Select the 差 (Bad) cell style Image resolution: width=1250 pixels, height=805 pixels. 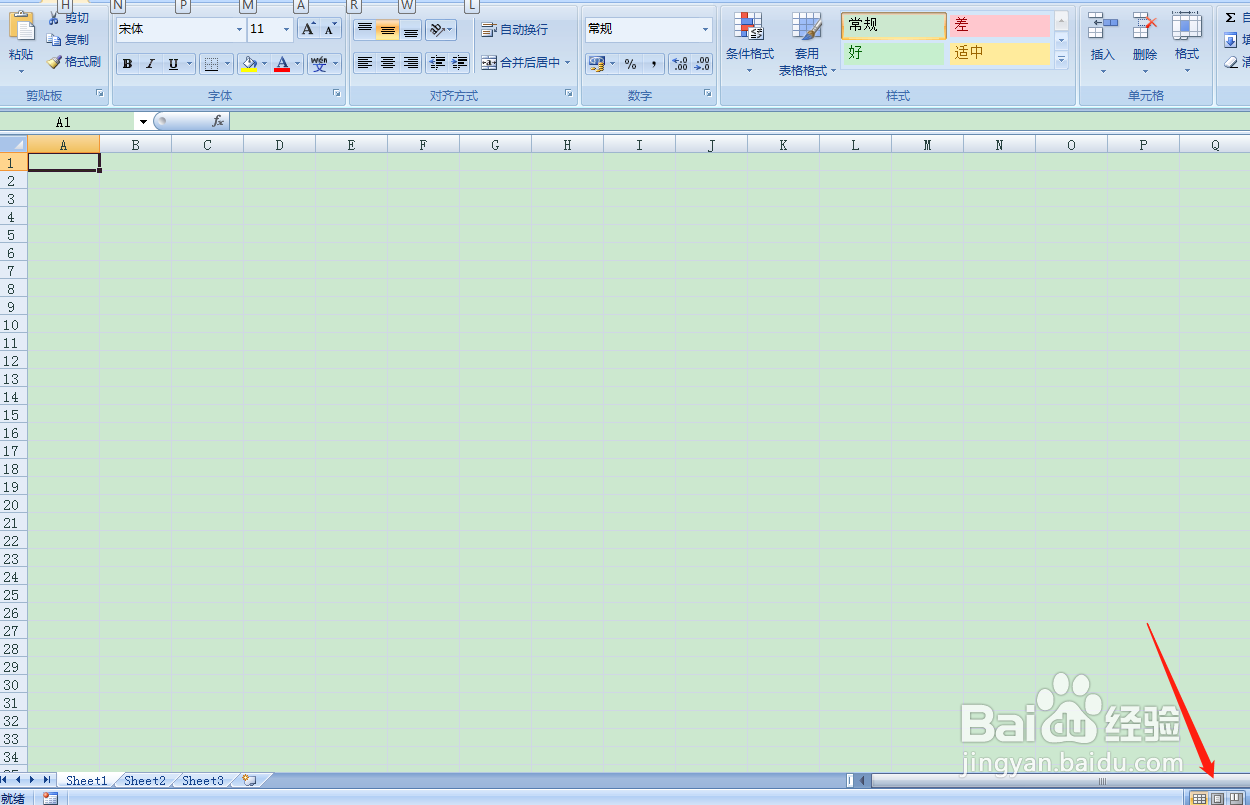point(999,25)
